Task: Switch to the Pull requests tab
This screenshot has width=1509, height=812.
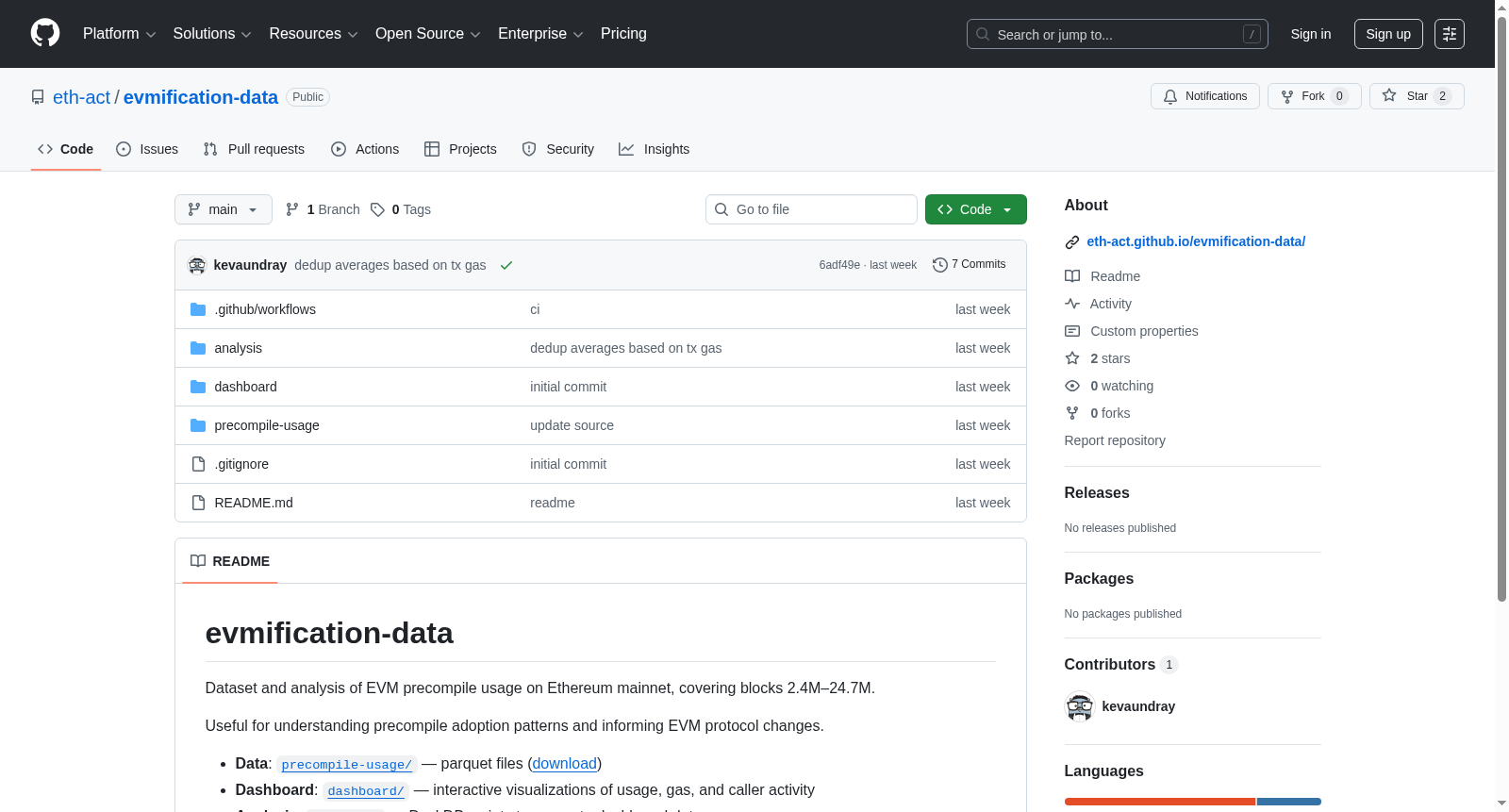Action: click(x=254, y=149)
